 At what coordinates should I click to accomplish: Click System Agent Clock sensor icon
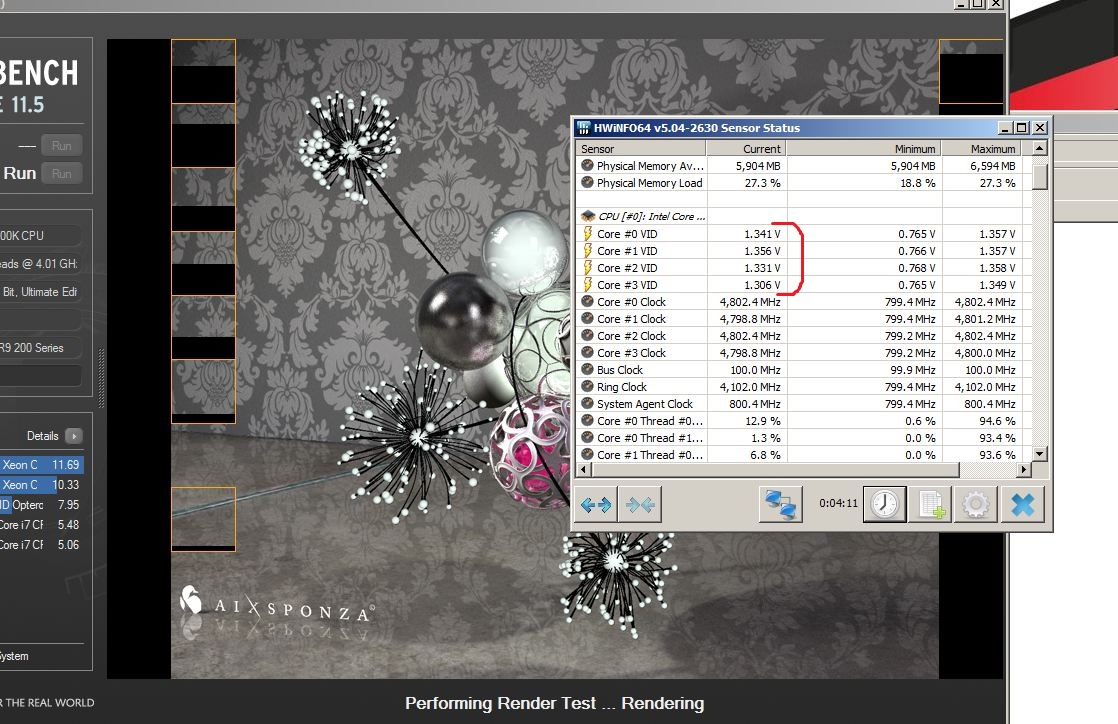(x=588, y=404)
